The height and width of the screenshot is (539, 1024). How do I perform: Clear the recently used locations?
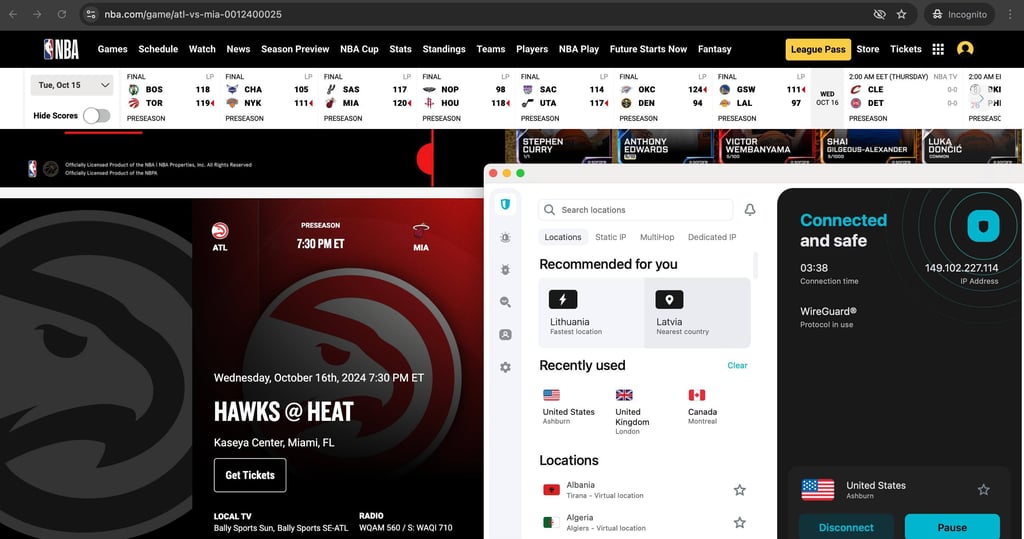pyautogui.click(x=737, y=365)
